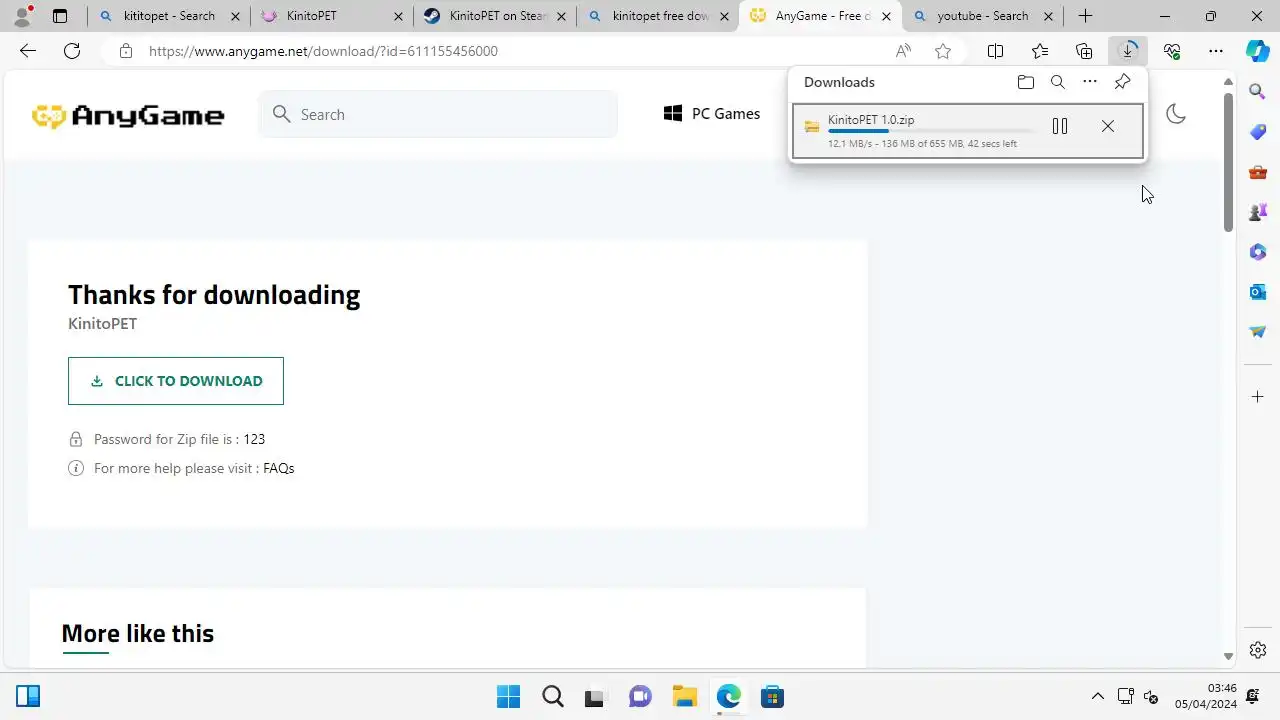
Task: Open sidebar Outlook icon
Action: [x=1258, y=292]
